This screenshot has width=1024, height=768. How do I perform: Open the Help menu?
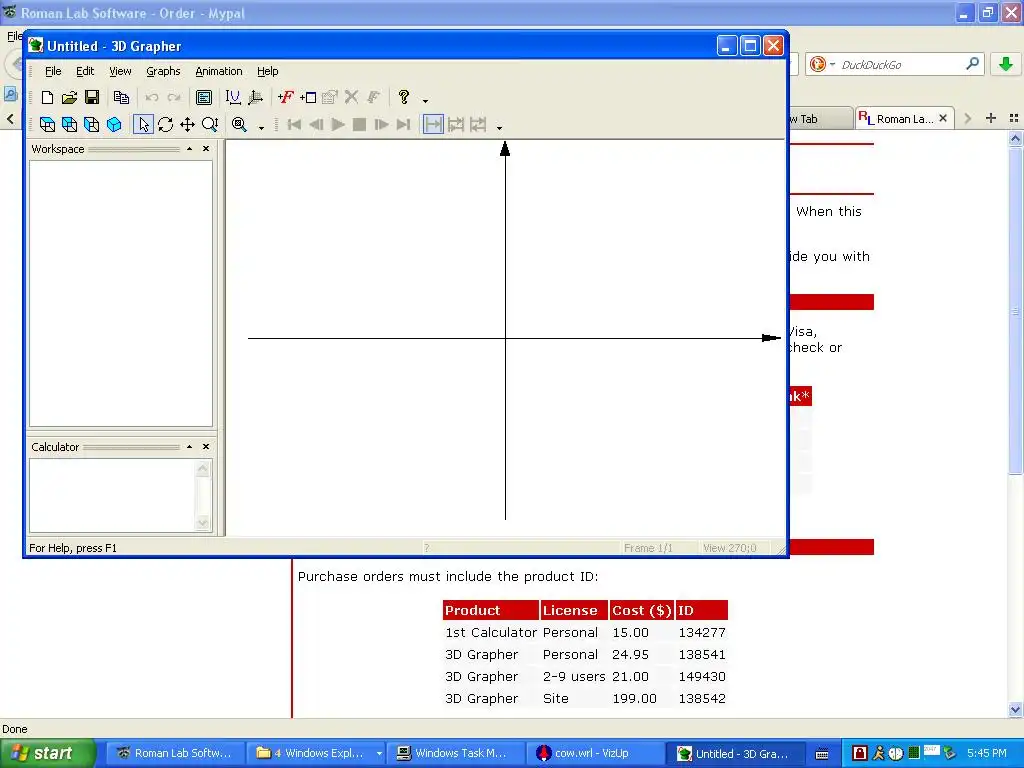point(268,71)
